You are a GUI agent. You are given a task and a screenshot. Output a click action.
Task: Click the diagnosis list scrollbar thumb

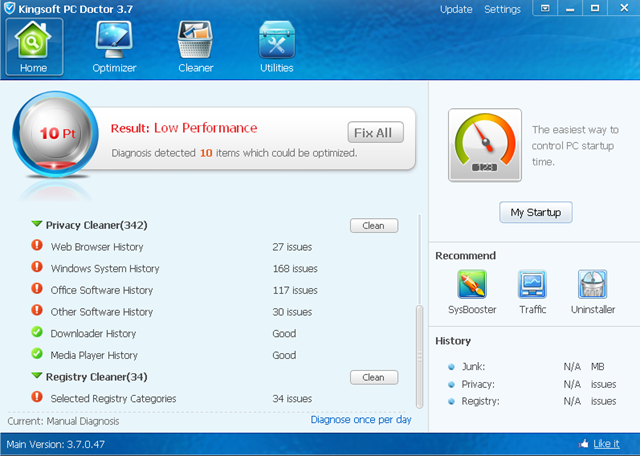(419, 356)
